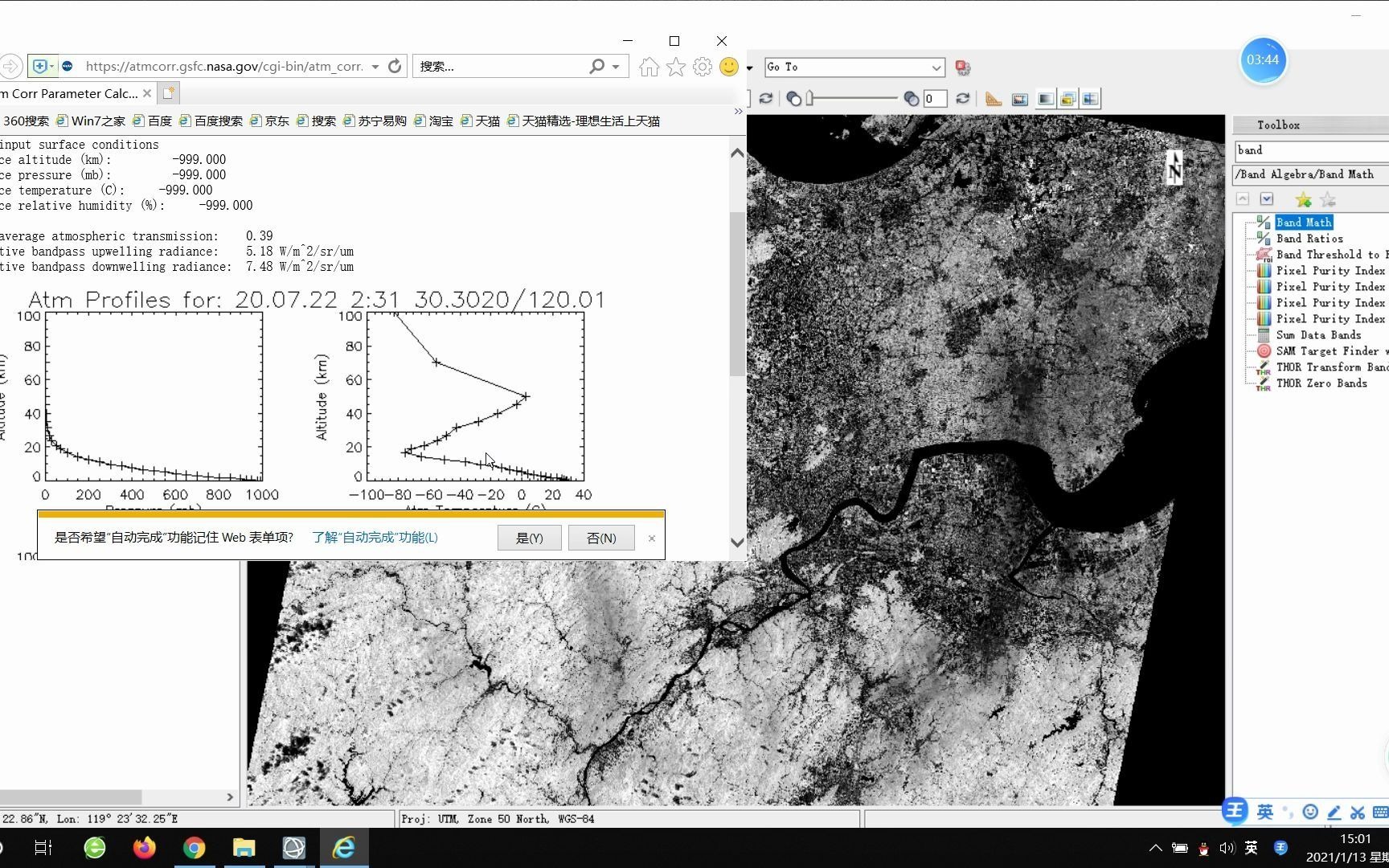This screenshot has width=1389, height=868.
Task: Open the browser settings gear icon
Action: (702, 67)
